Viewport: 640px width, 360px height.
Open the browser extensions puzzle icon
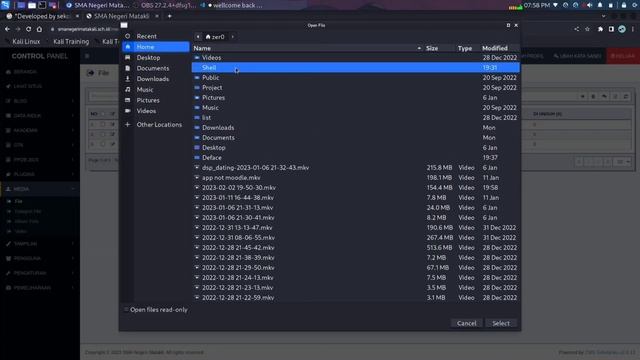click(x=600, y=29)
